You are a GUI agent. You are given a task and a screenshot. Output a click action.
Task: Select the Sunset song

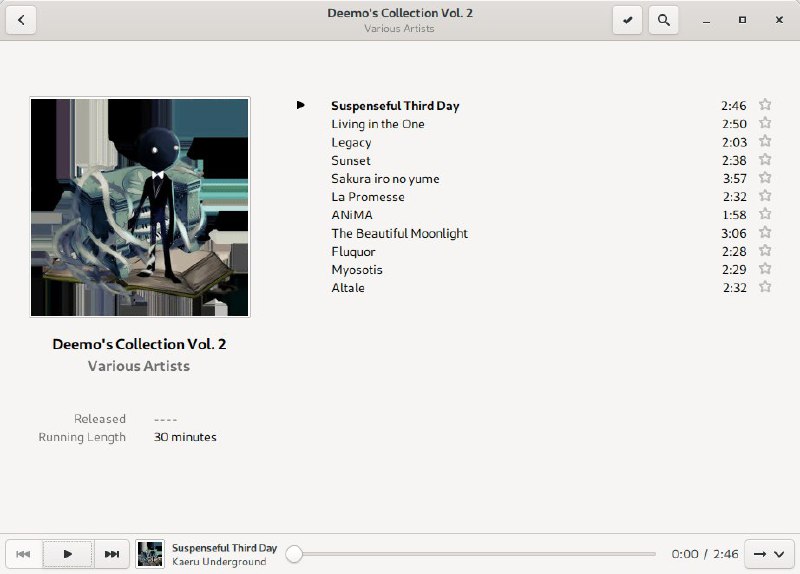point(351,161)
